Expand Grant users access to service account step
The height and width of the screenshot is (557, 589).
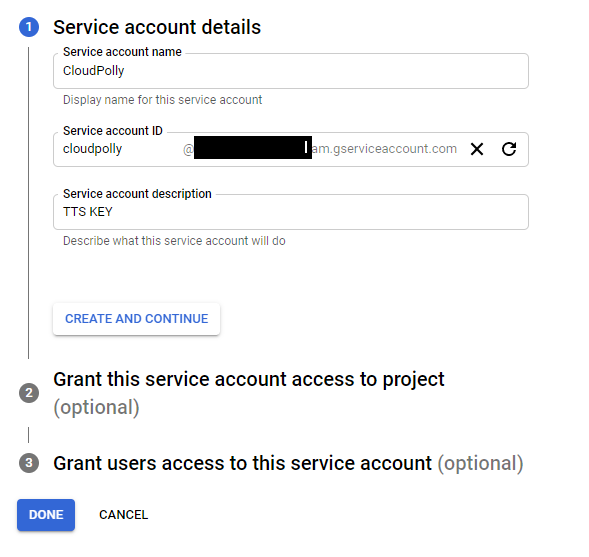[x=288, y=463]
